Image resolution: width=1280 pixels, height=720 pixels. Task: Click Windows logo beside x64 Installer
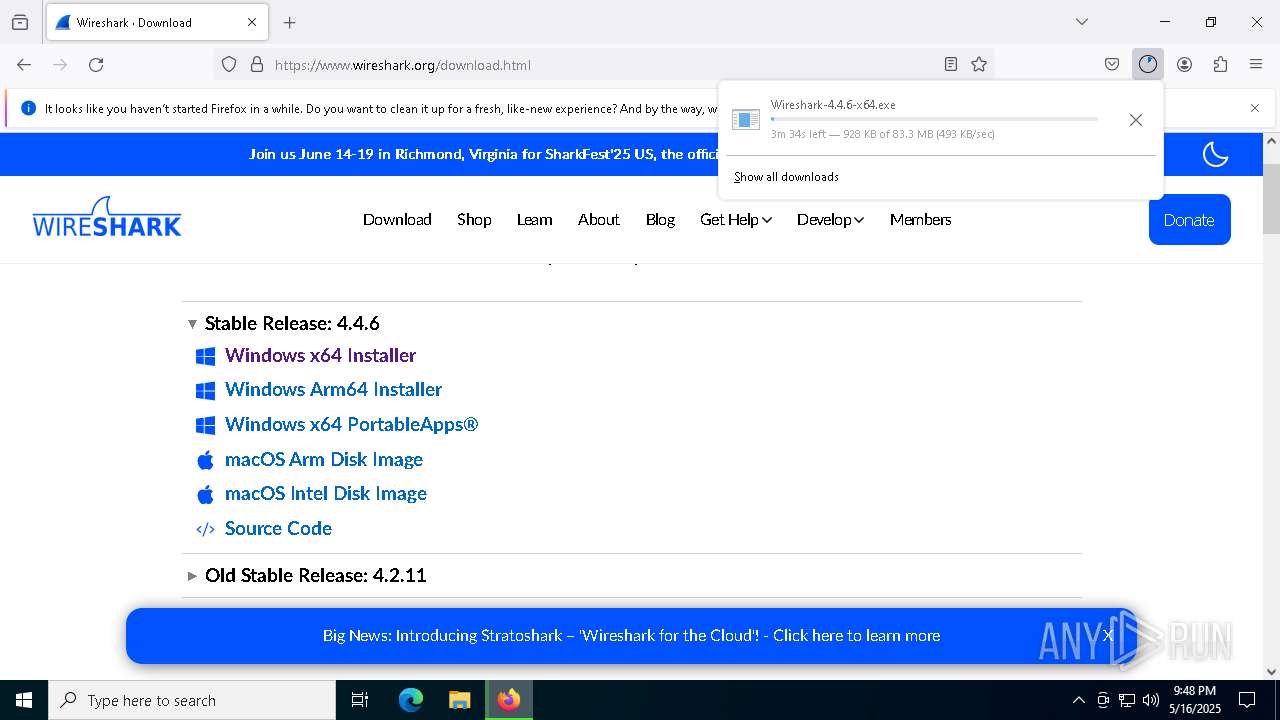(205, 356)
